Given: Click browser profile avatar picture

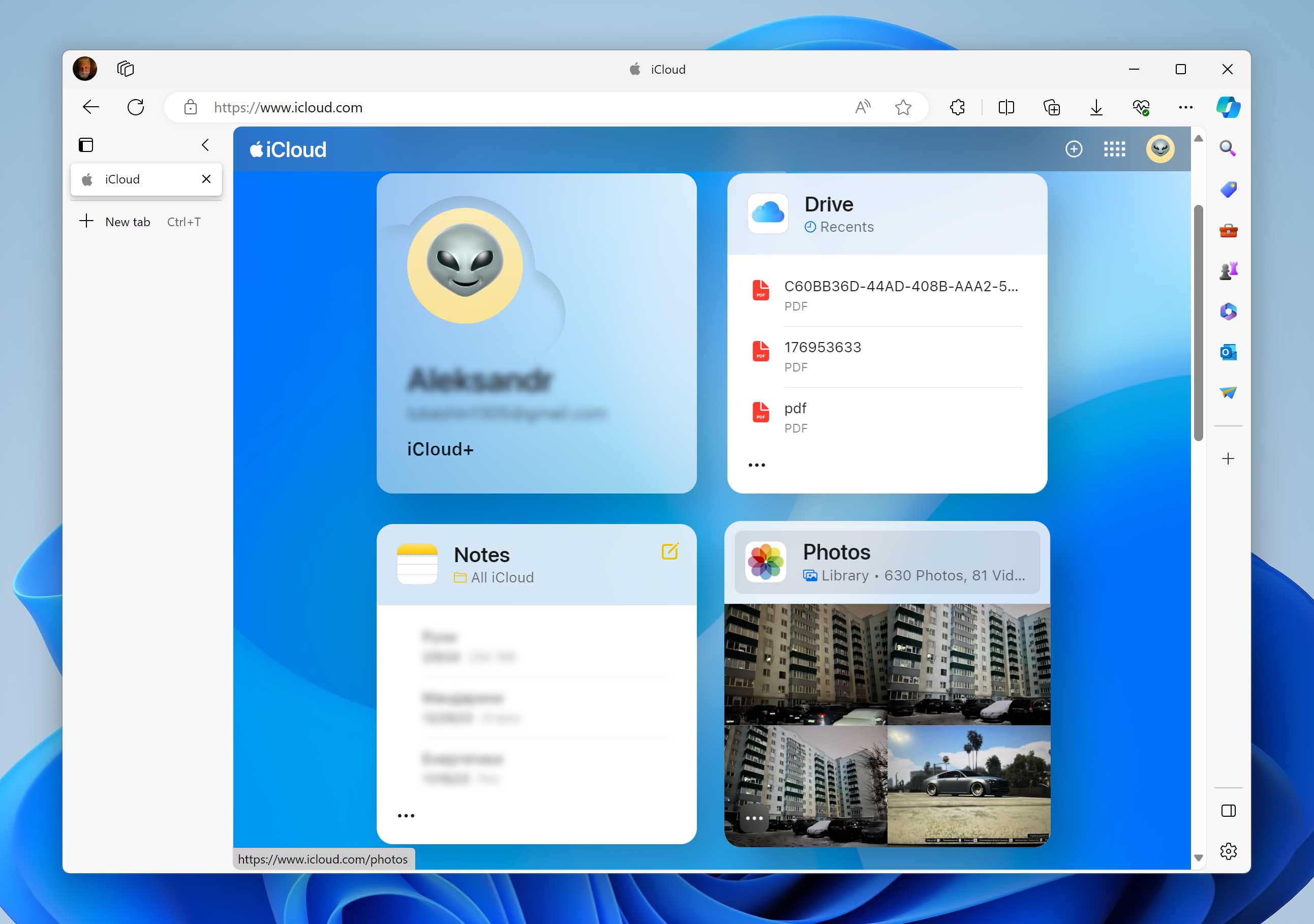Looking at the screenshot, I should [85, 69].
